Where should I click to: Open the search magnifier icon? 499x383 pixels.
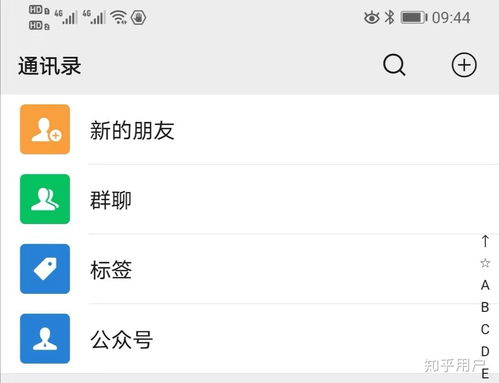394,65
